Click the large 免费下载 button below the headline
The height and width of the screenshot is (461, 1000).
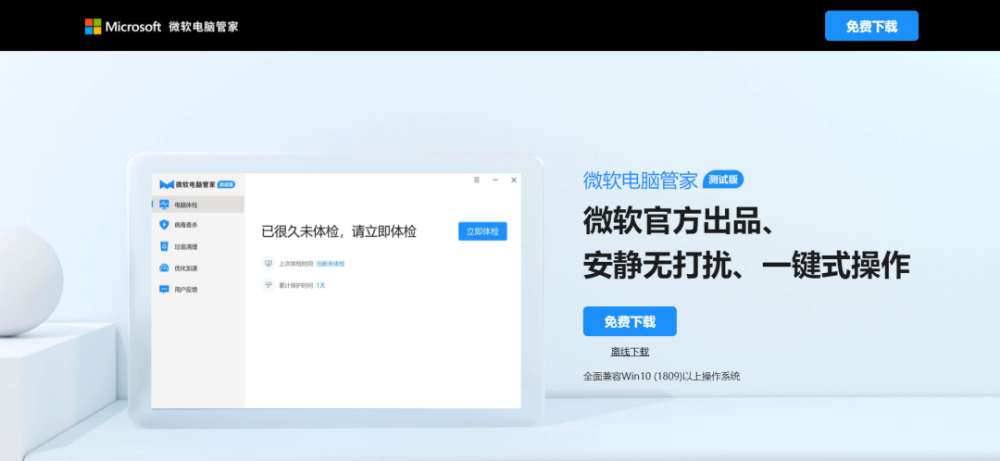point(629,321)
